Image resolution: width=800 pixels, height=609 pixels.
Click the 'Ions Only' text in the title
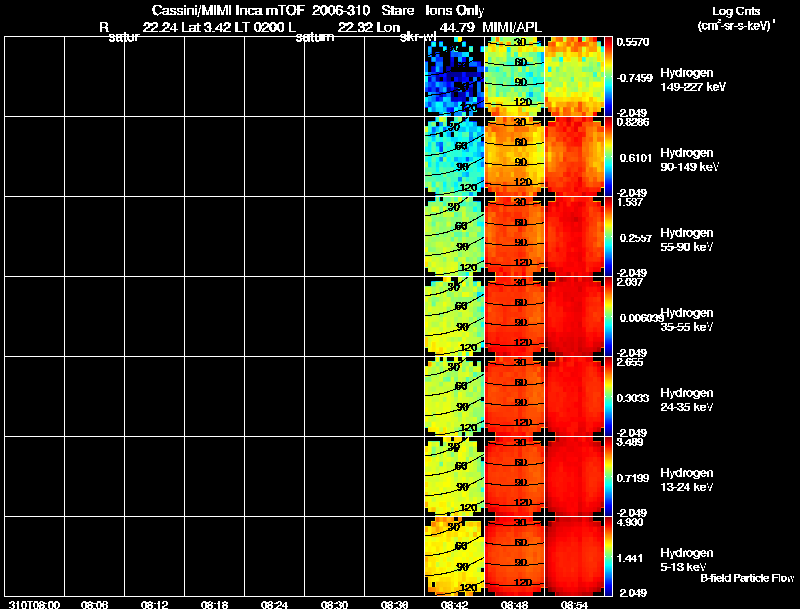[x=455, y=11]
